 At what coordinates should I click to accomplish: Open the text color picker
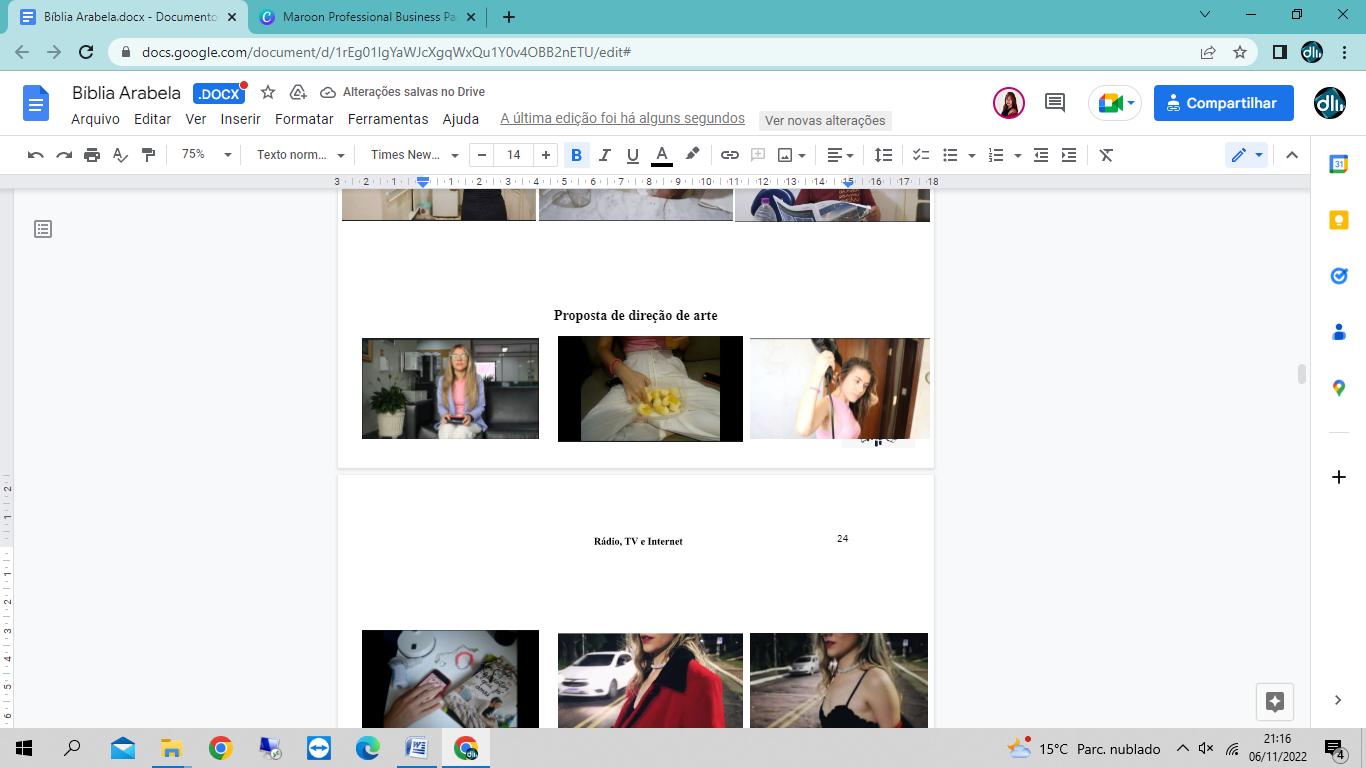pos(661,155)
